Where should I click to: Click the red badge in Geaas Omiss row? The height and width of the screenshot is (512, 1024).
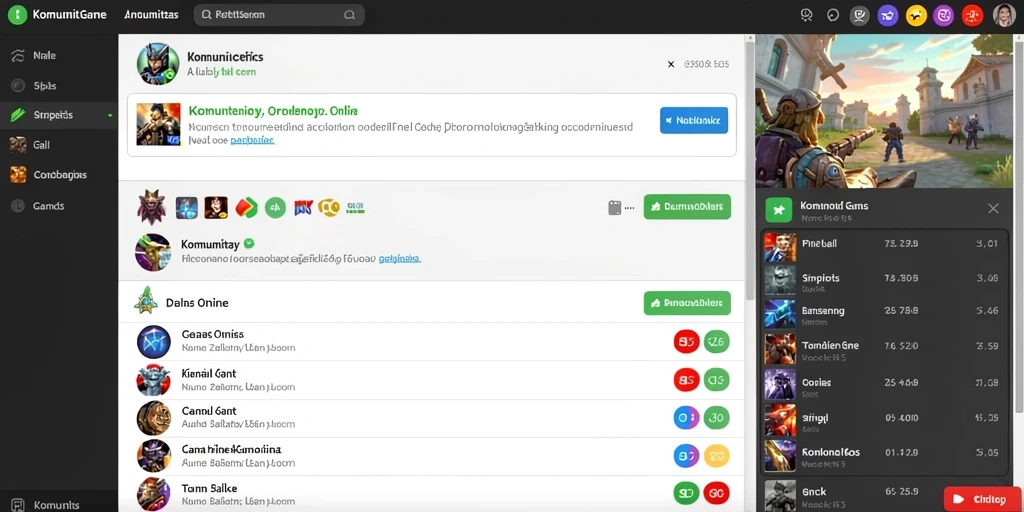(686, 341)
